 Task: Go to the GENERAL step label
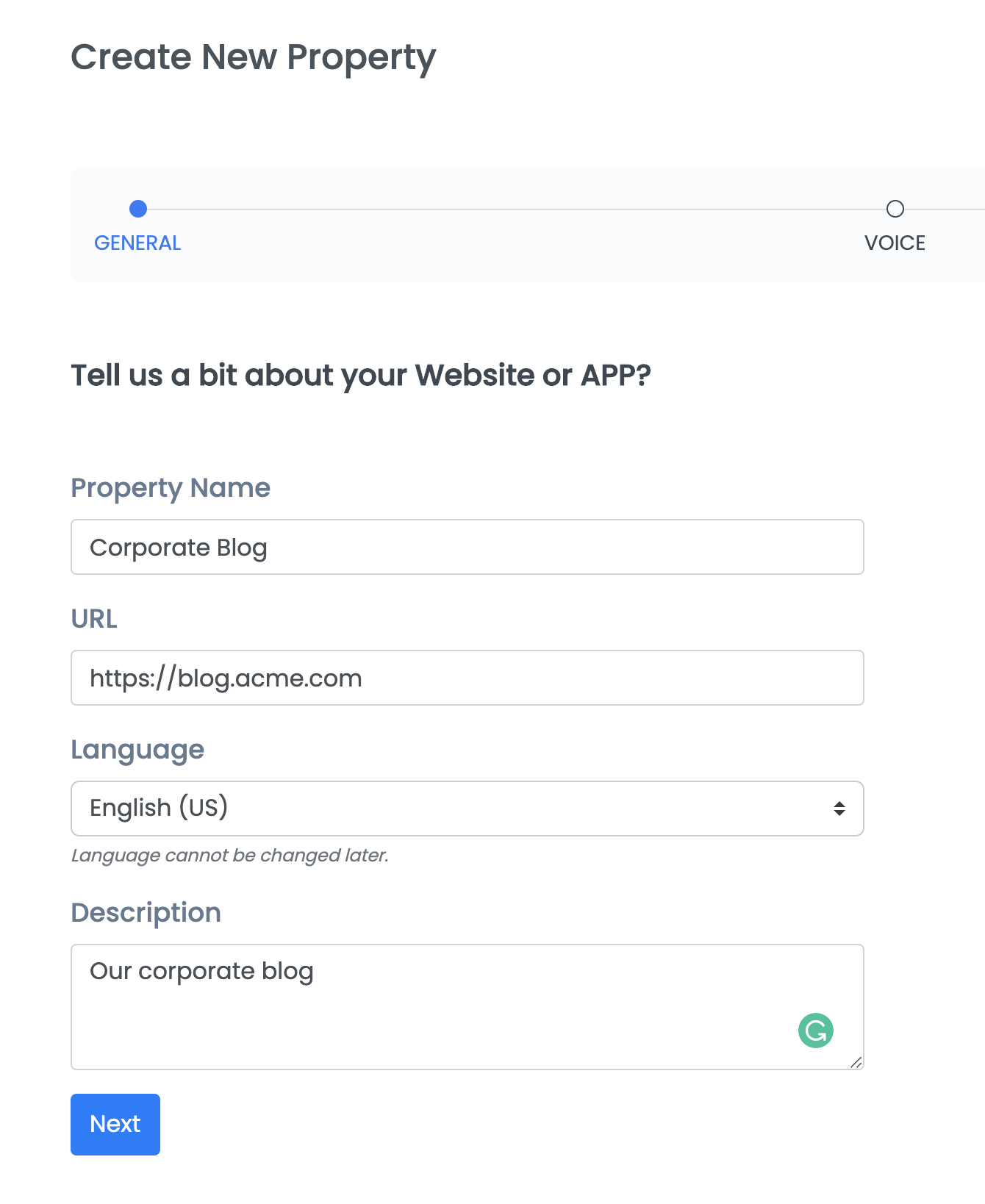(137, 243)
